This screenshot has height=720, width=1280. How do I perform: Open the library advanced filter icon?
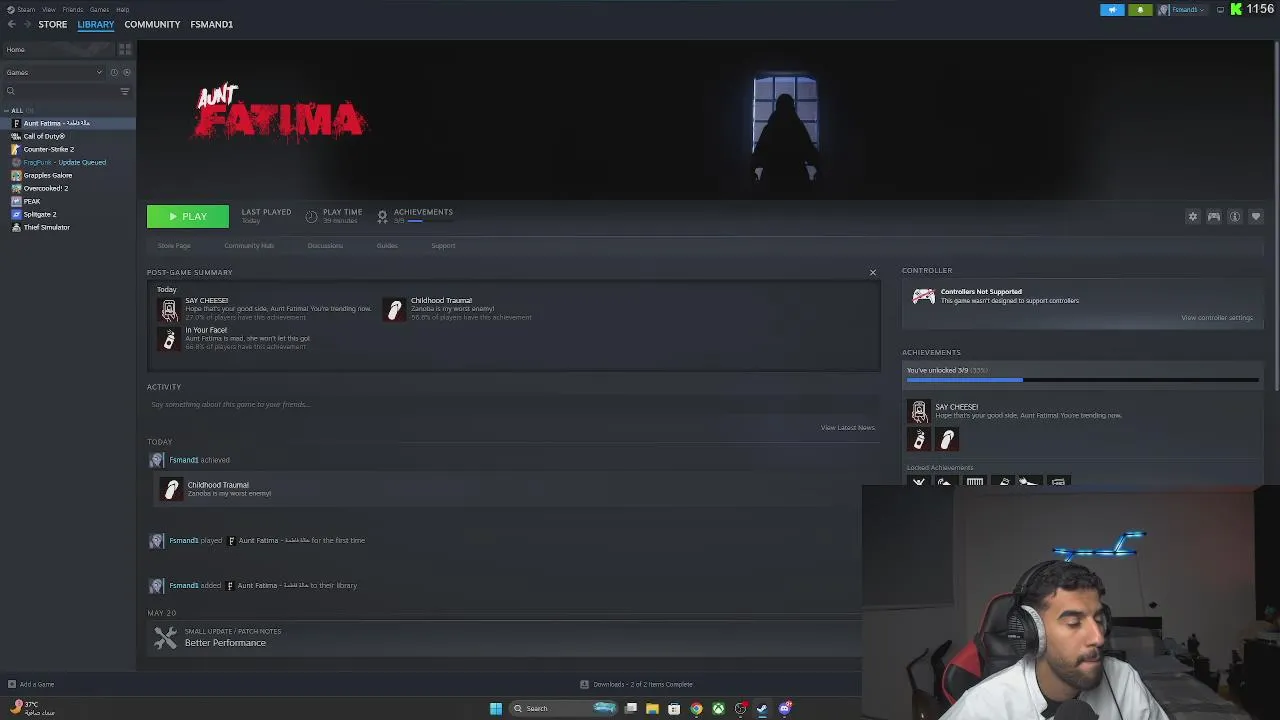point(125,91)
